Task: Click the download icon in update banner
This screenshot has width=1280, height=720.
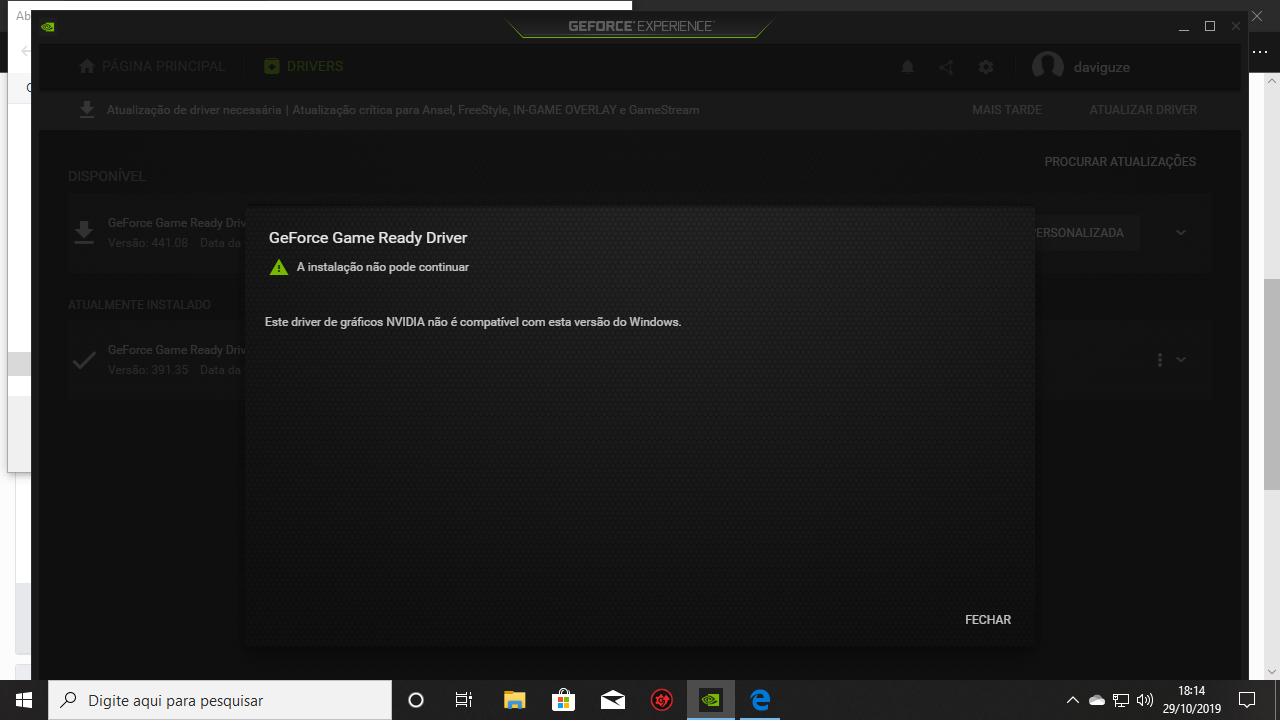Action: 87,109
